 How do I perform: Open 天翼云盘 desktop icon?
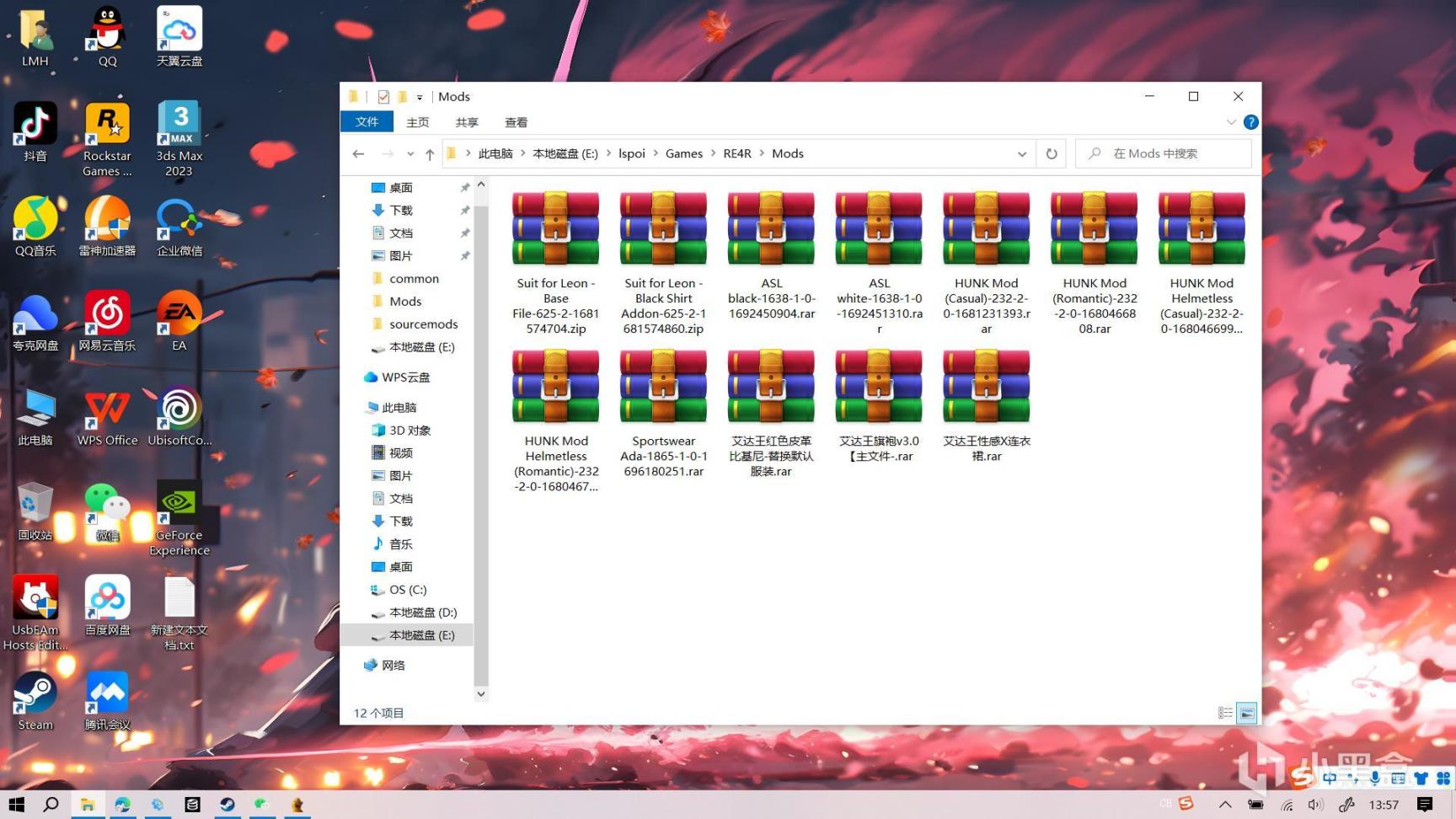tap(179, 36)
